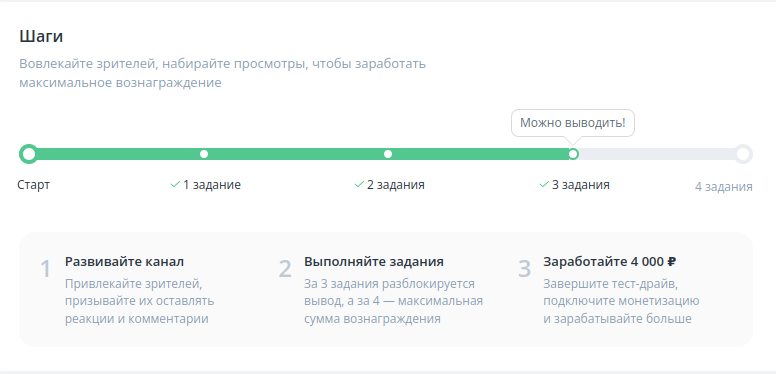Click the green checkmark beside 1 задание
This screenshot has width=776, height=374.
pos(175,185)
